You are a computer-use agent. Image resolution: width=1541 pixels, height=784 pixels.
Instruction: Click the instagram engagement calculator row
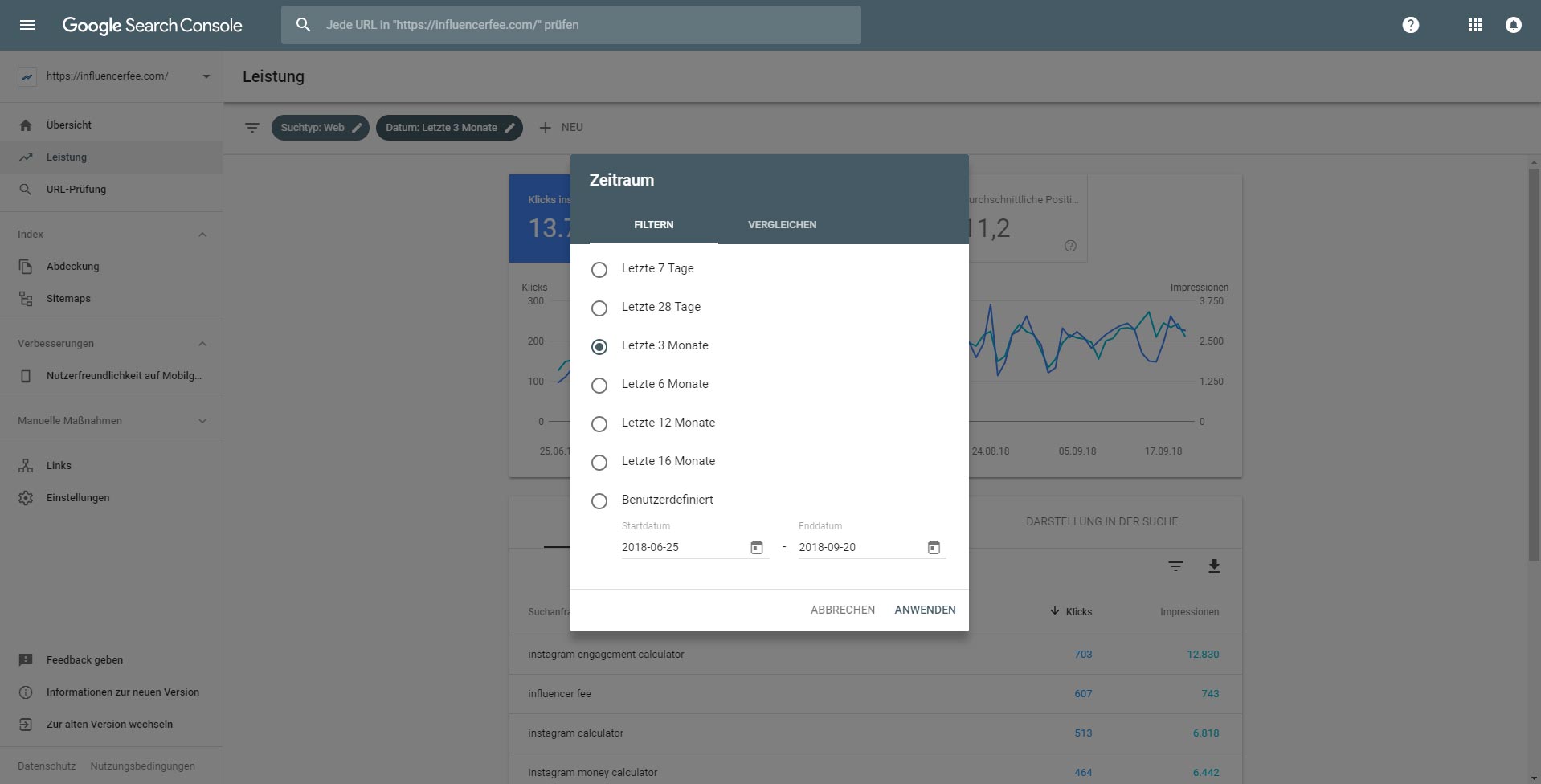coord(876,655)
